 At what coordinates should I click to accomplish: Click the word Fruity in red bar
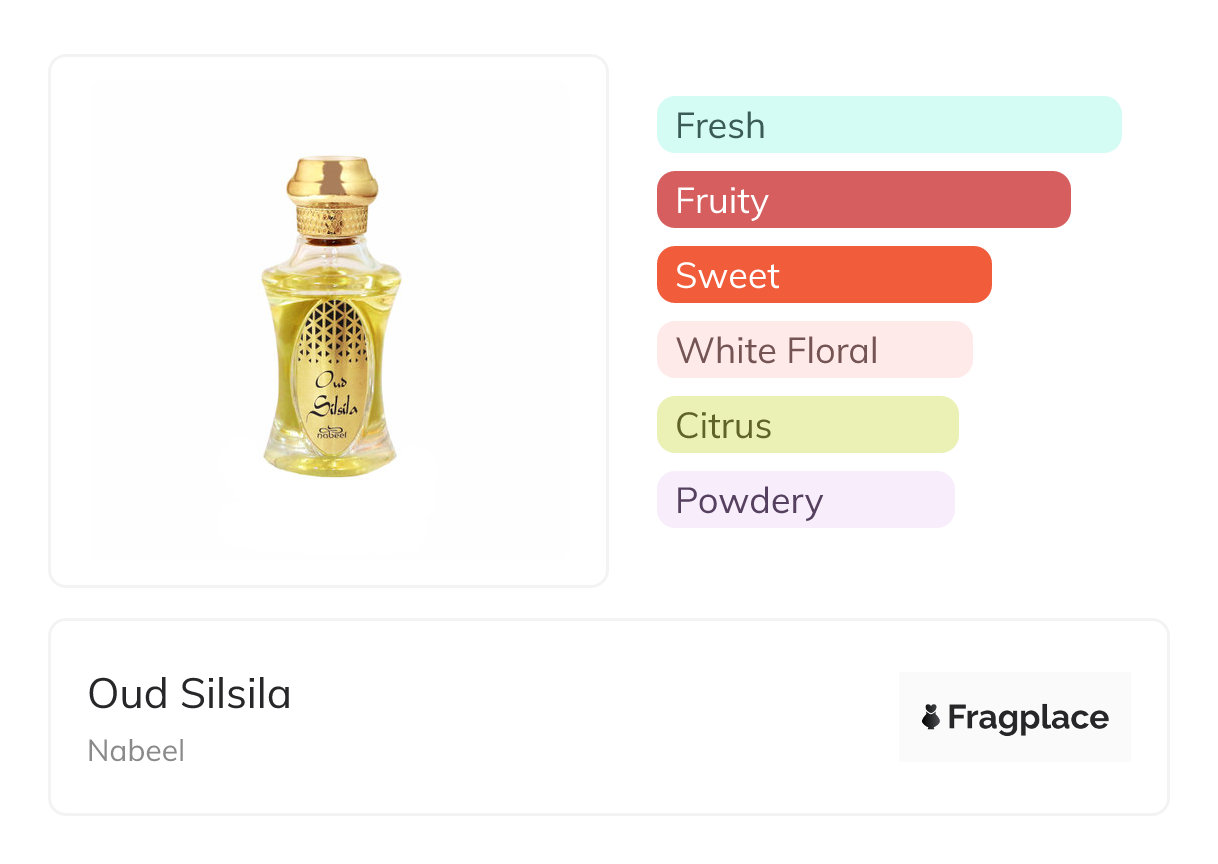pyautogui.click(x=722, y=200)
